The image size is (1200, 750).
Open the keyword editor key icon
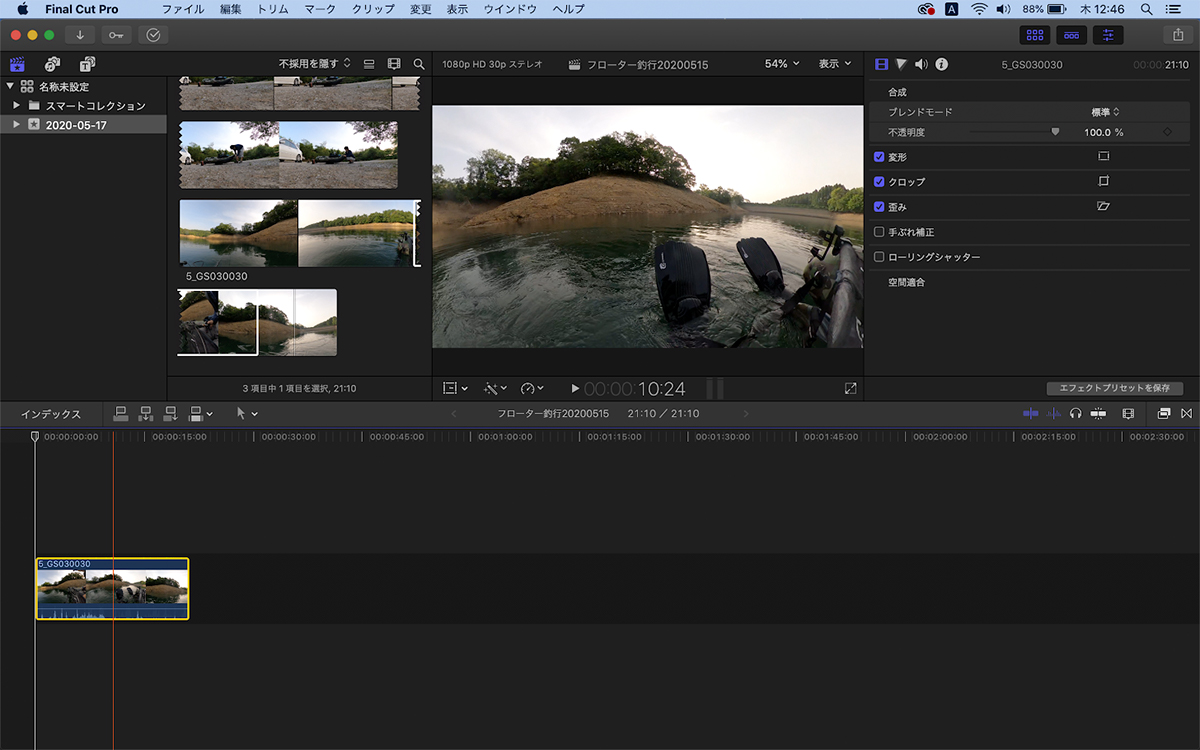tap(116, 35)
